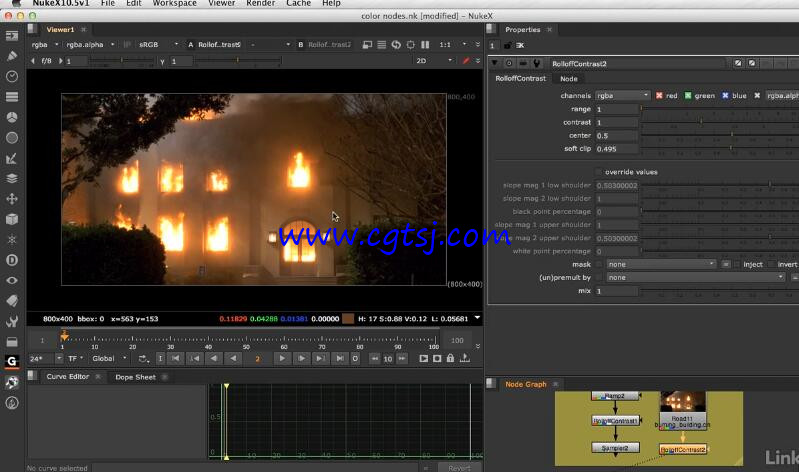Open the Image nodes toolbar icon
Viewport: 799px width, 472px height.
pos(12,36)
